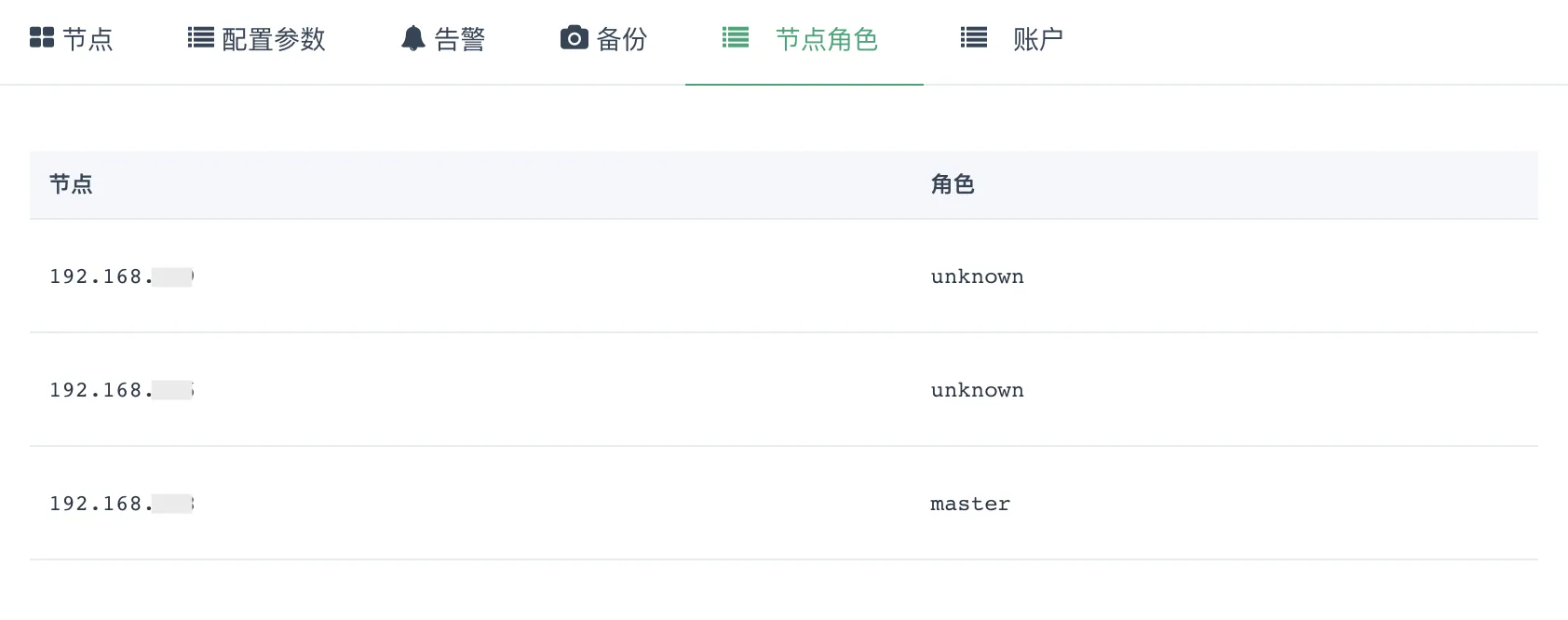The image size is (1568, 620).
Task: Click the node row with master role
Action: coord(121,504)
